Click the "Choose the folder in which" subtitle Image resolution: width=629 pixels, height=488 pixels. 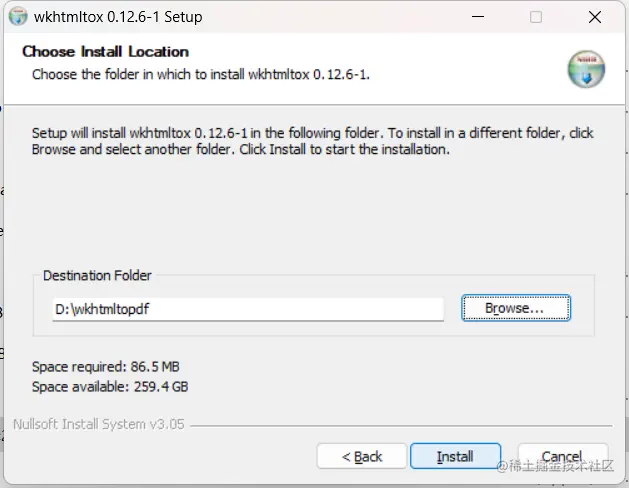point(201,74)
